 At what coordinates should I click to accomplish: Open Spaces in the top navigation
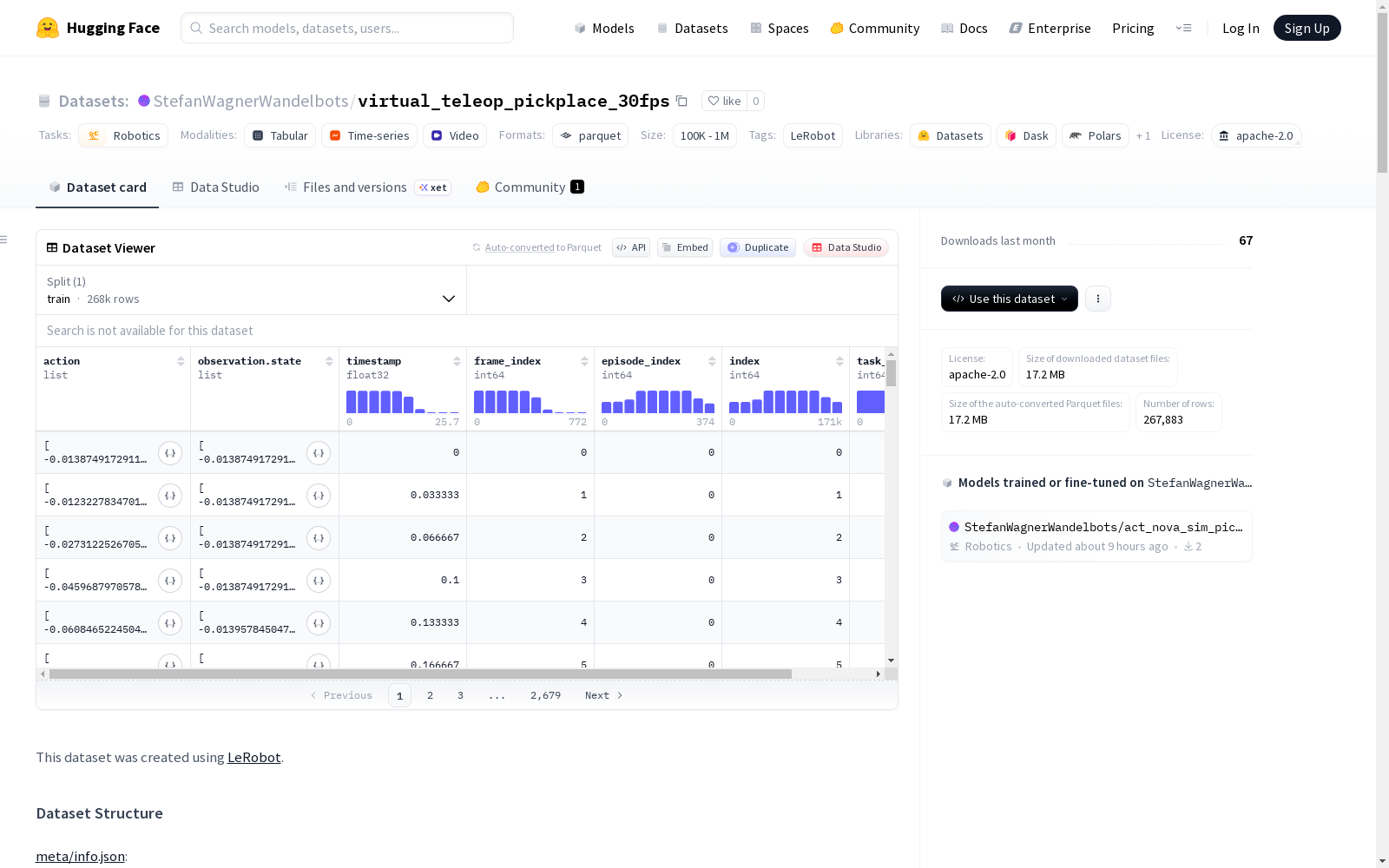[x=780, y=28]
